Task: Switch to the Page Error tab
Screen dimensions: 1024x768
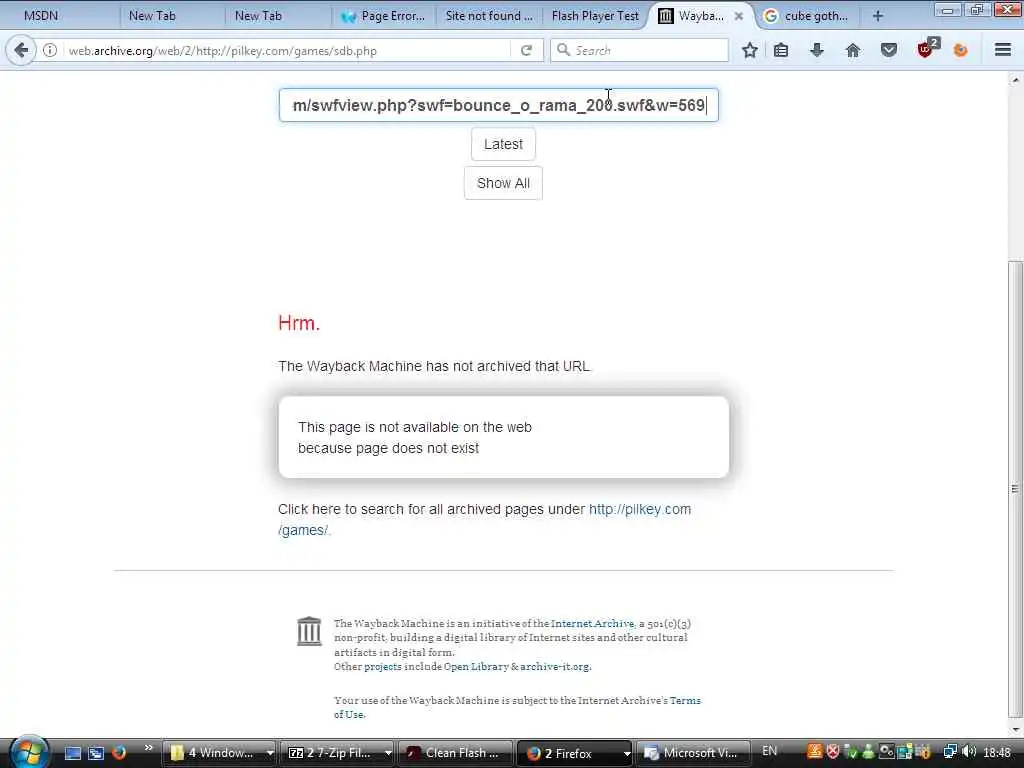Action: [383, 16]
